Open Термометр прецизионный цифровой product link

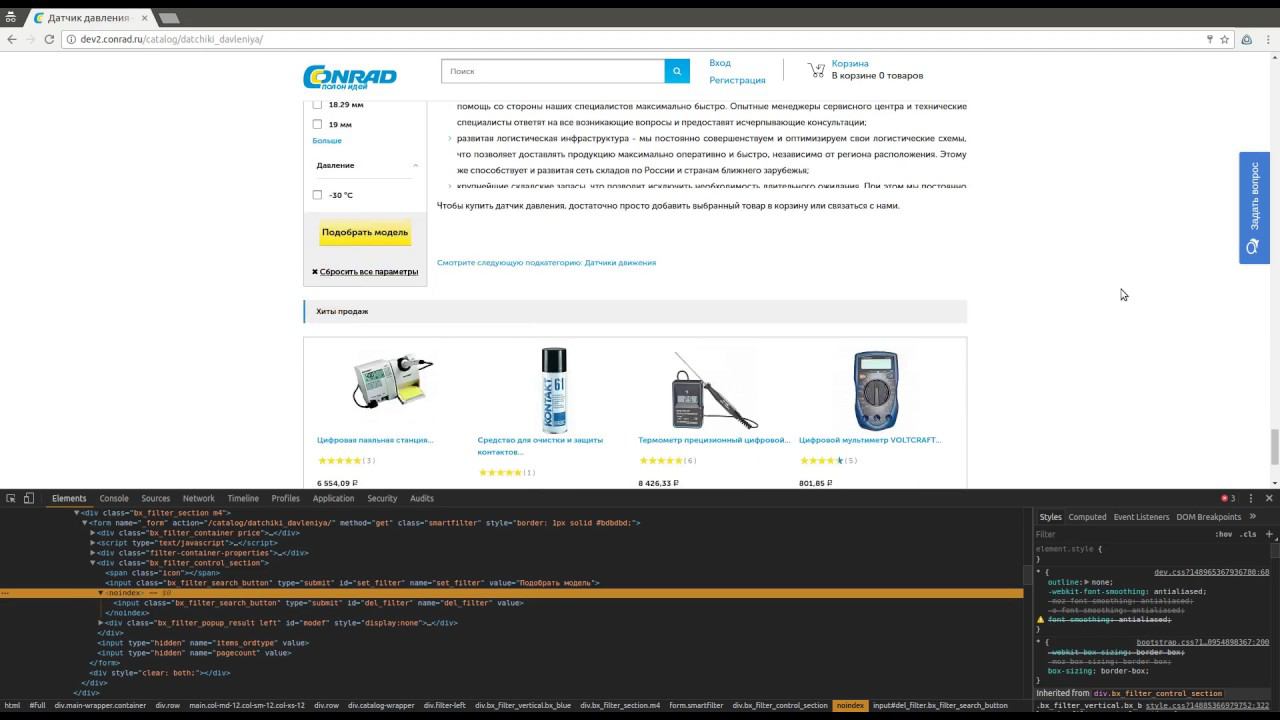714,440
